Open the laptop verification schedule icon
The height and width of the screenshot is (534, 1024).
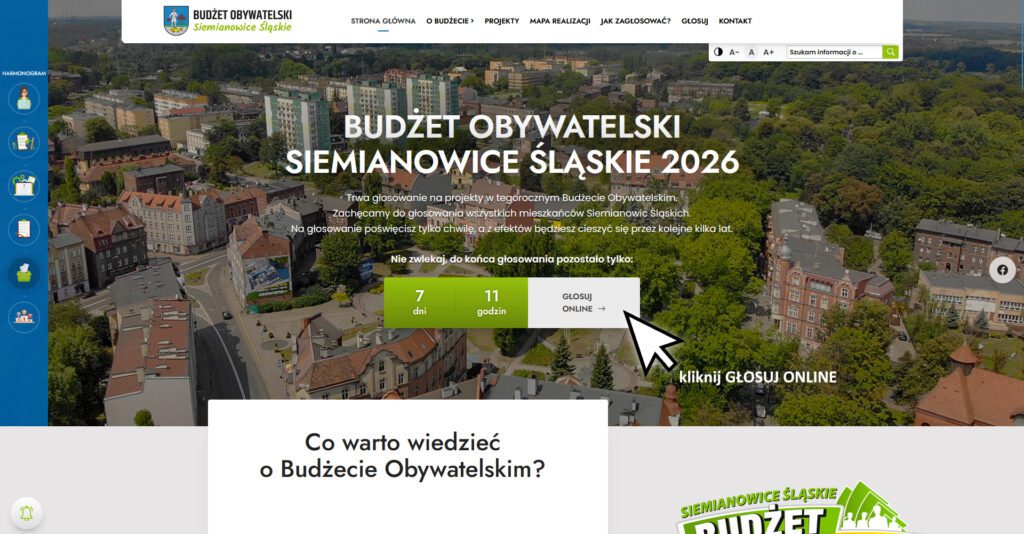point(24,186)
